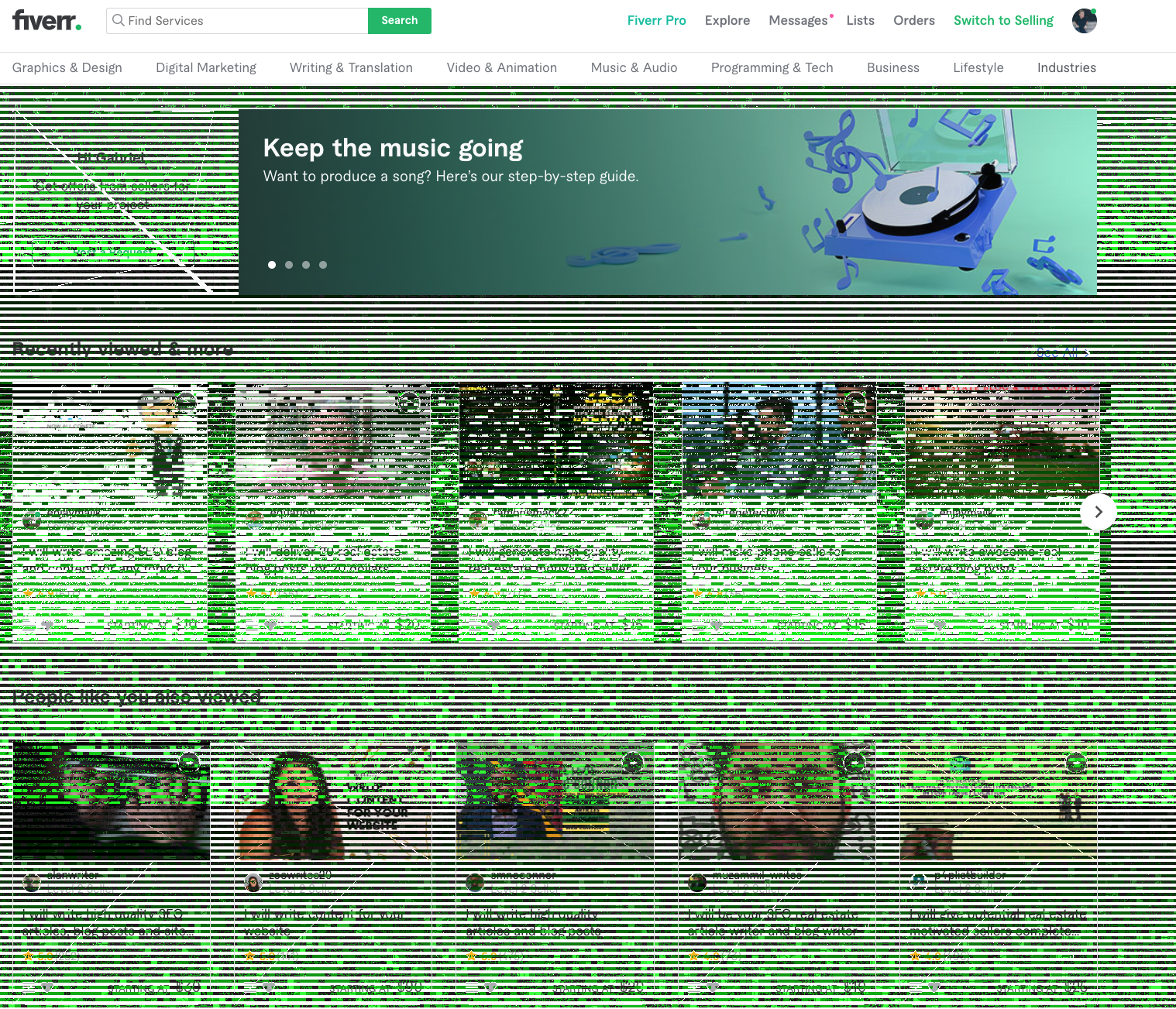The image size is (1176, 1009).
Task: Open the user profile avatar menu
Action: (1084, 21)
